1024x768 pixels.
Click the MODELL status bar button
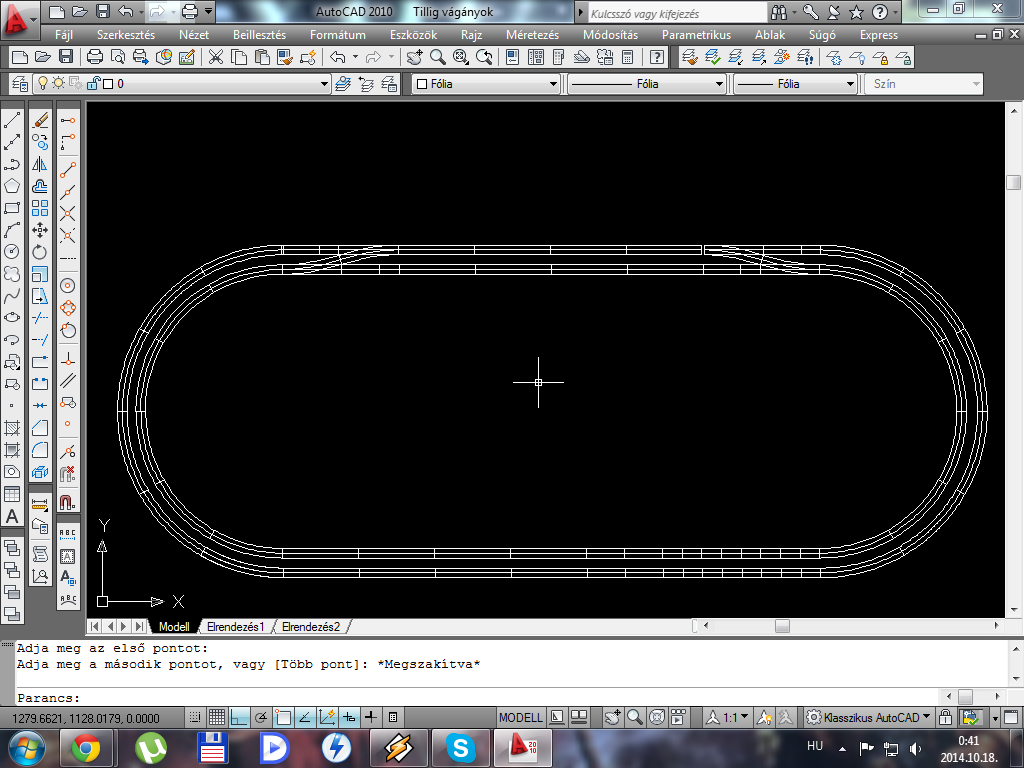520,717
